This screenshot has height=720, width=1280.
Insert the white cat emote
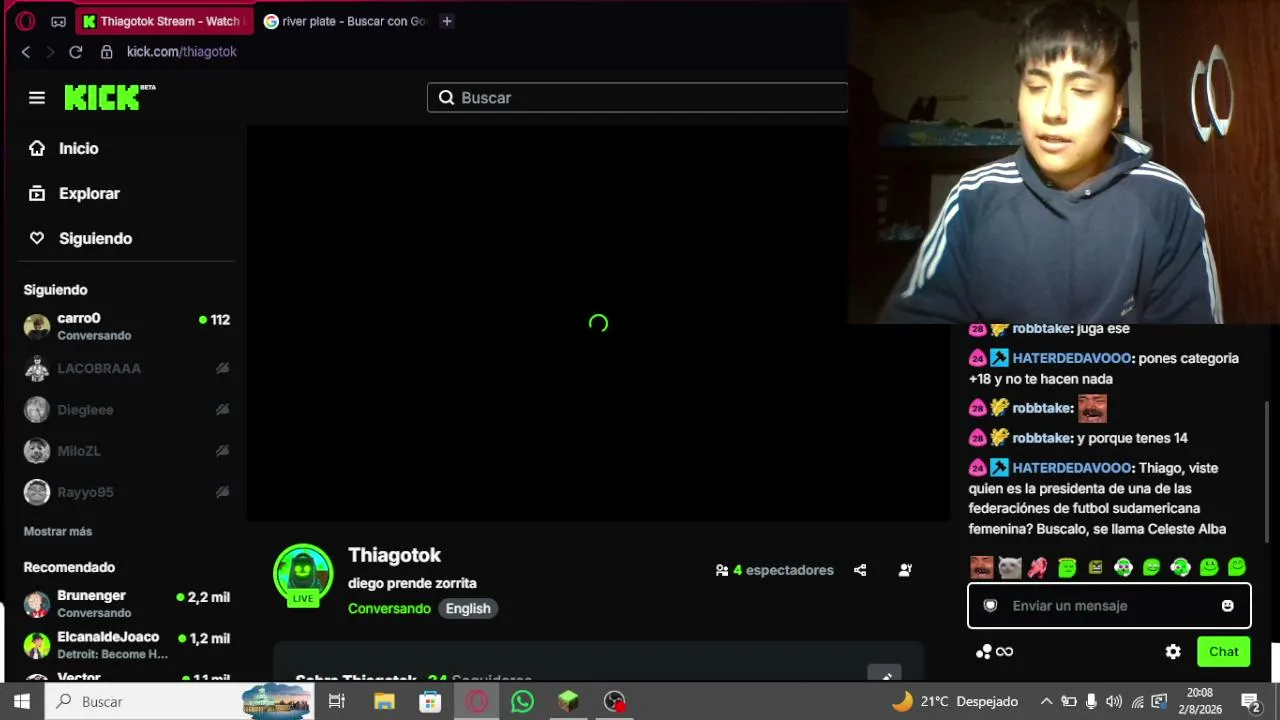(x=1010, y=567)
